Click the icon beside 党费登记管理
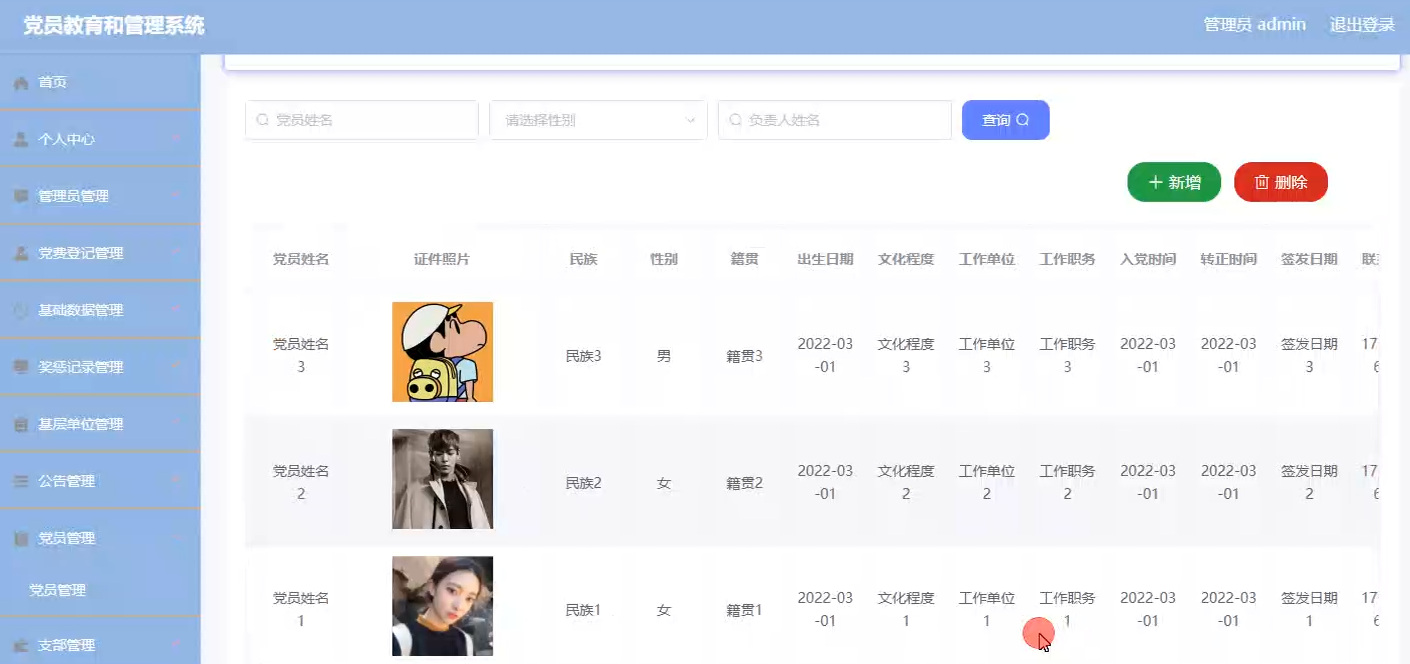1410x664 pixels. coord(21,254)
